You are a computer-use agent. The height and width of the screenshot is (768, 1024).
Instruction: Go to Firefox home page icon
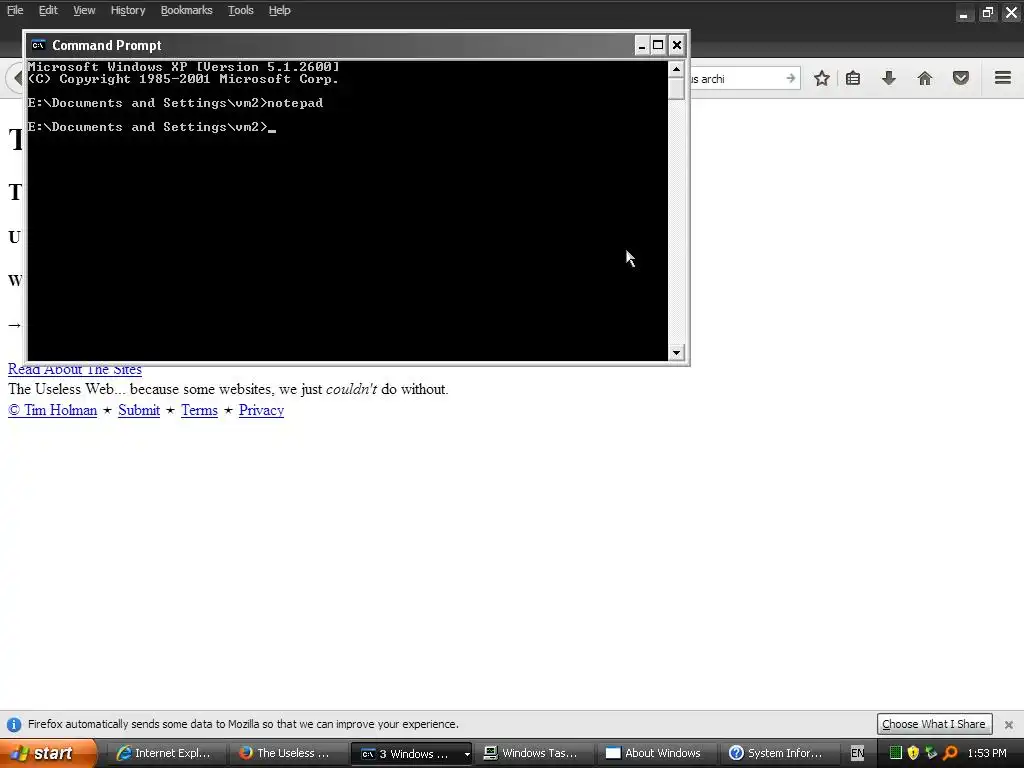925,78
